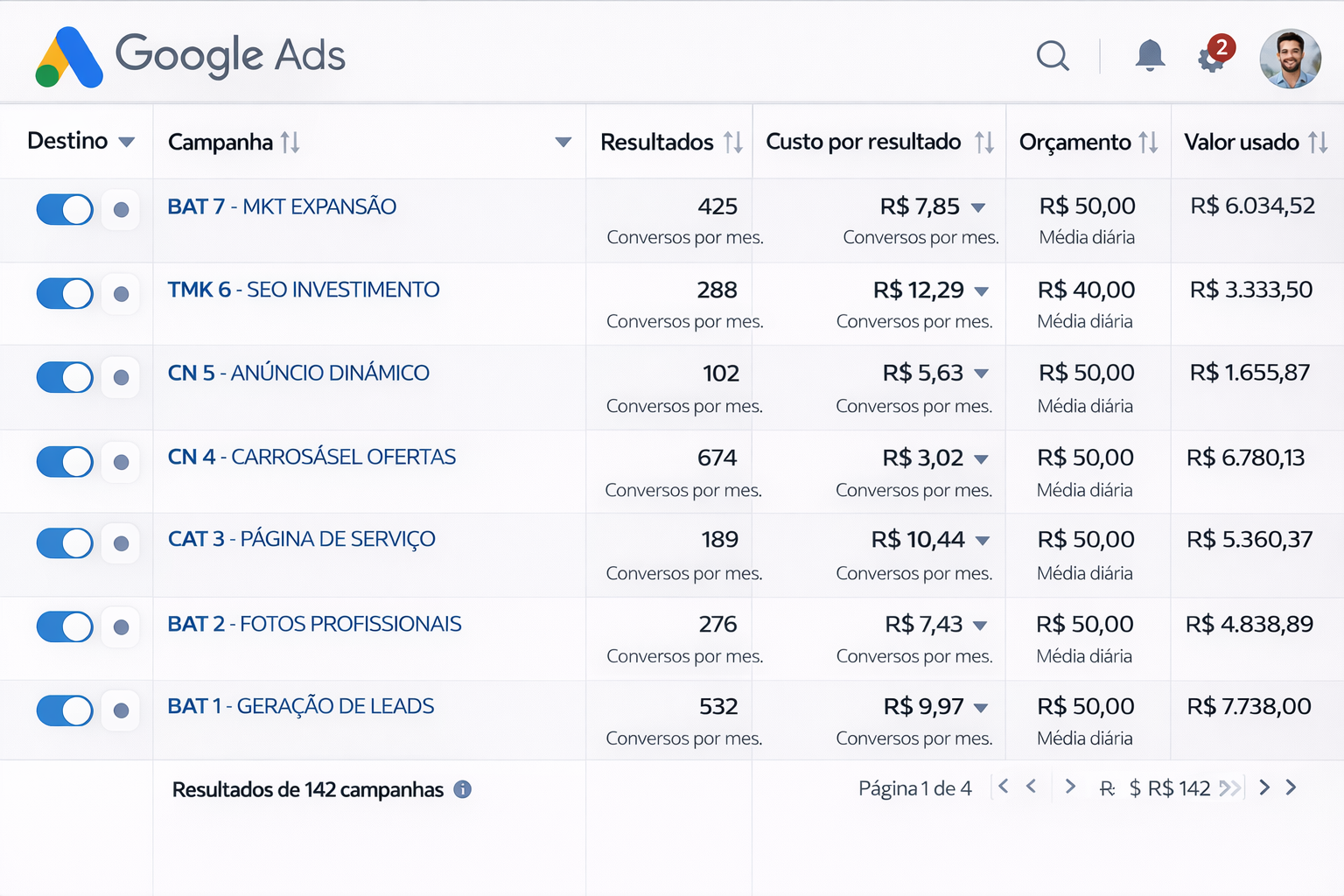Sort table by Resultados column arrows
1344x896 pixels.
pos(733,142)
